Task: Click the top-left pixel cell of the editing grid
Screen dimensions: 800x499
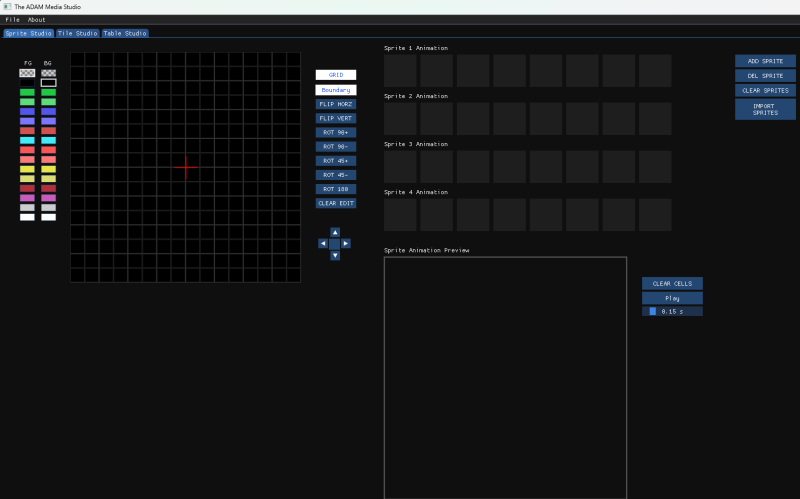Action: tap(78, 59)
